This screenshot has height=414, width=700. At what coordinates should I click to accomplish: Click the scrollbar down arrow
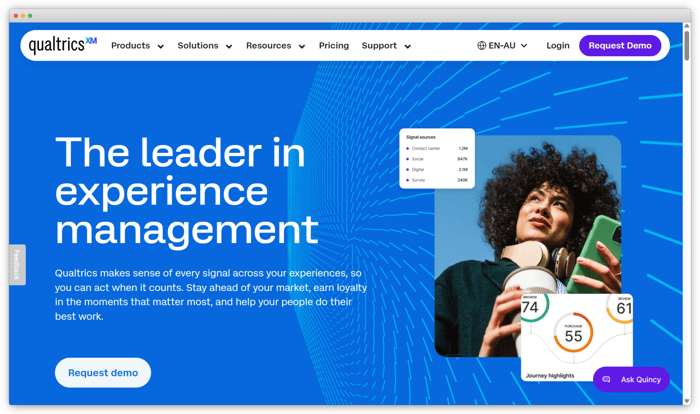pyautogui.click(x=687, y=401)
